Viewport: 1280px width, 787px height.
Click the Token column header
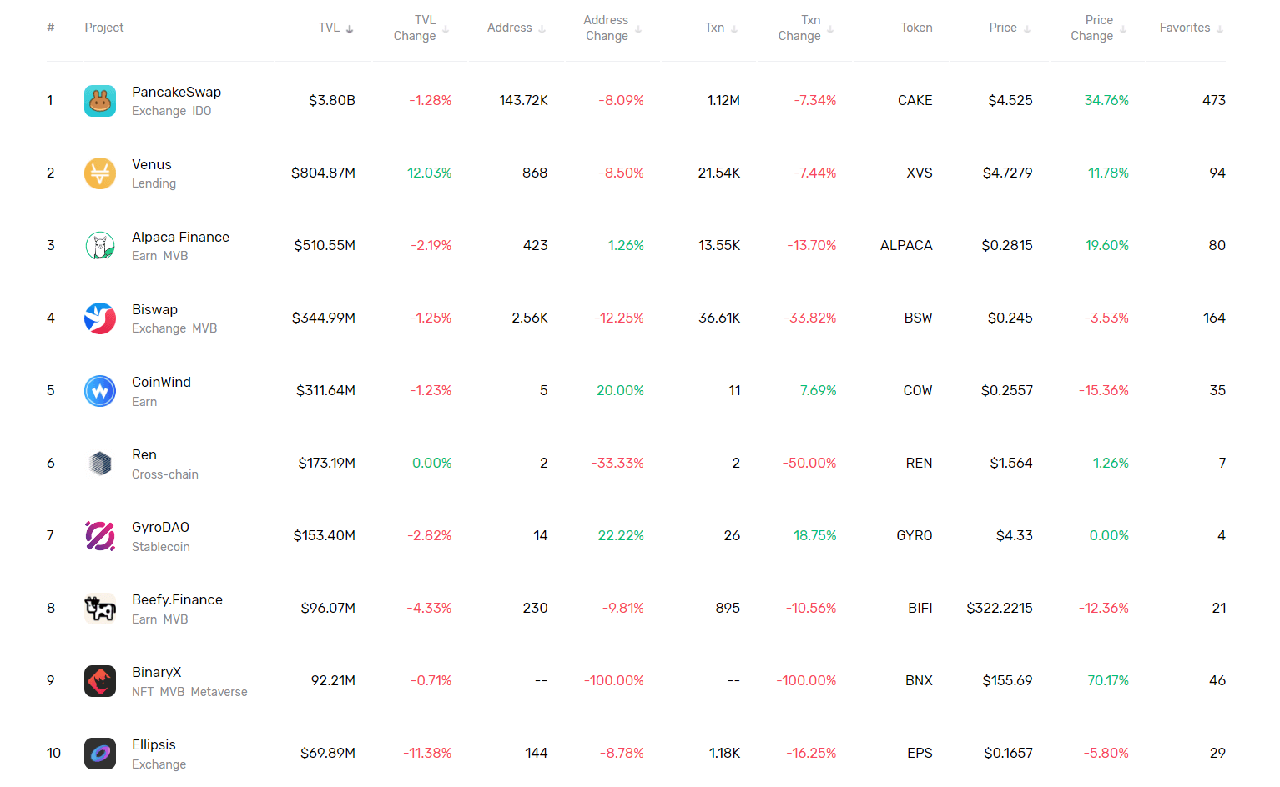tap(915, 28)
